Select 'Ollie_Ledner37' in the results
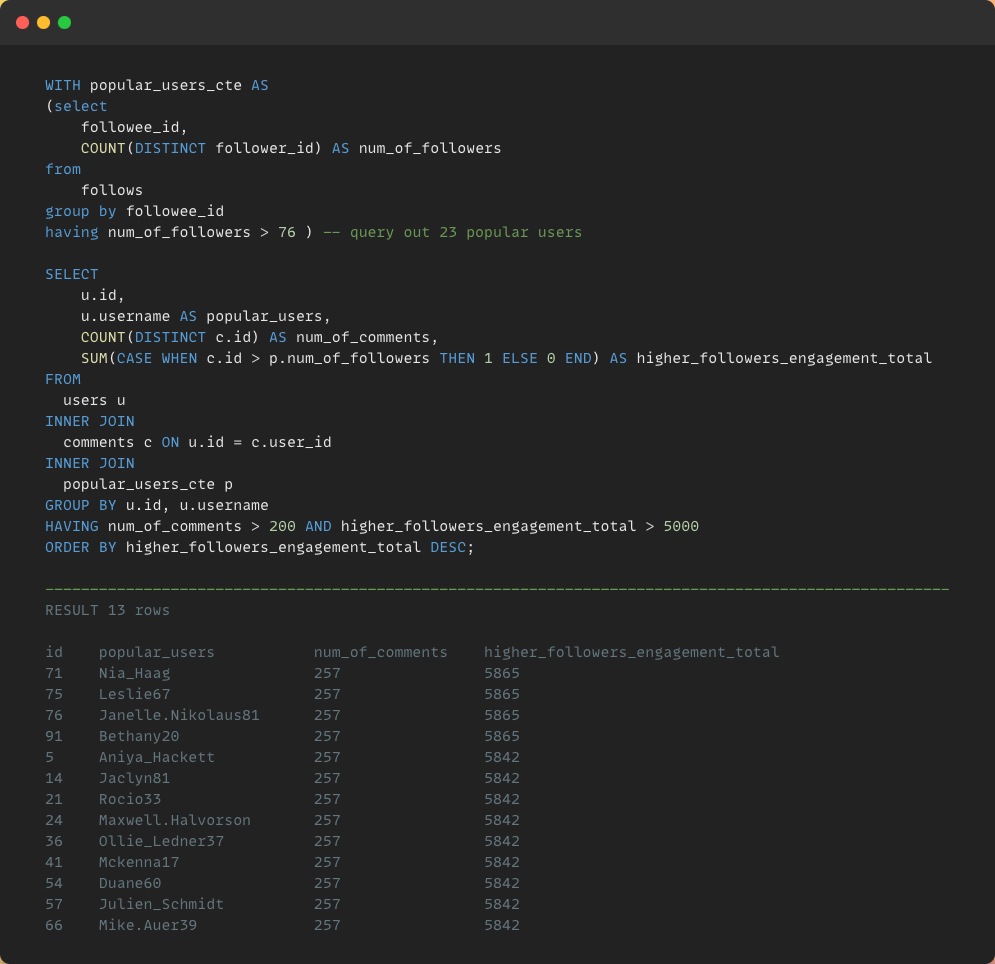995x964 pixels. click(x=161, y=841)
